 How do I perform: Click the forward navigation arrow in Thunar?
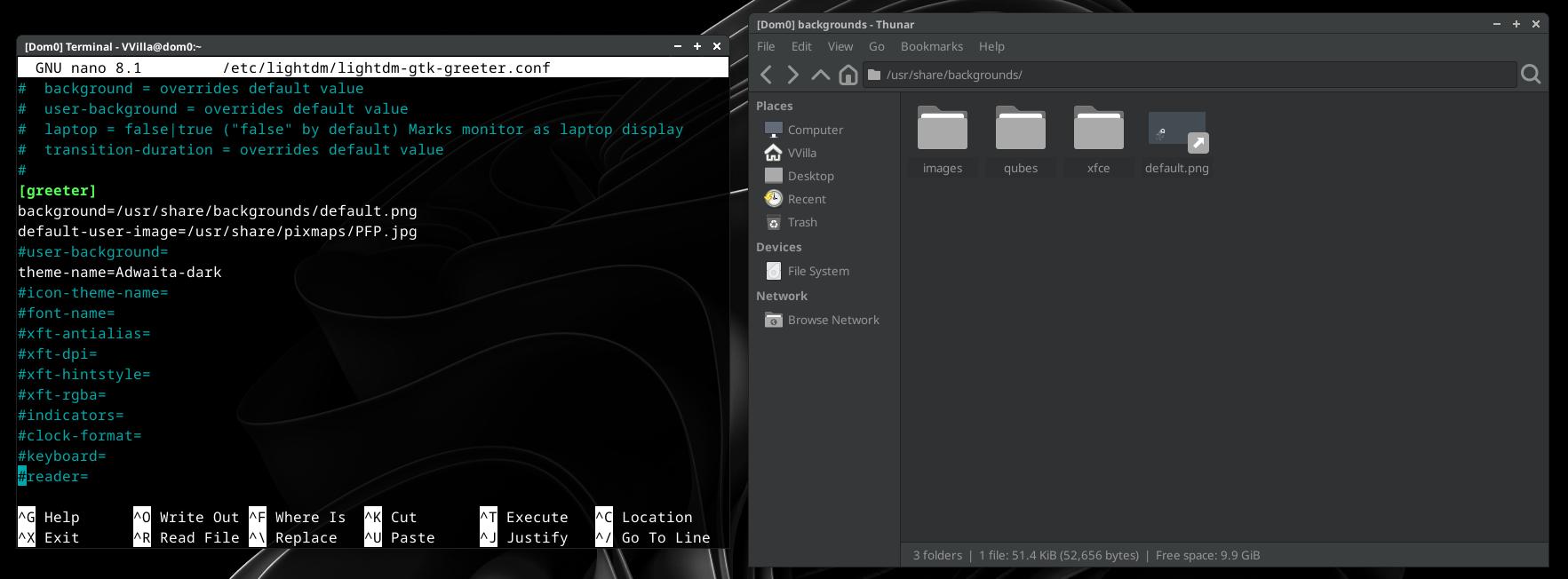[x=792, y=75]
